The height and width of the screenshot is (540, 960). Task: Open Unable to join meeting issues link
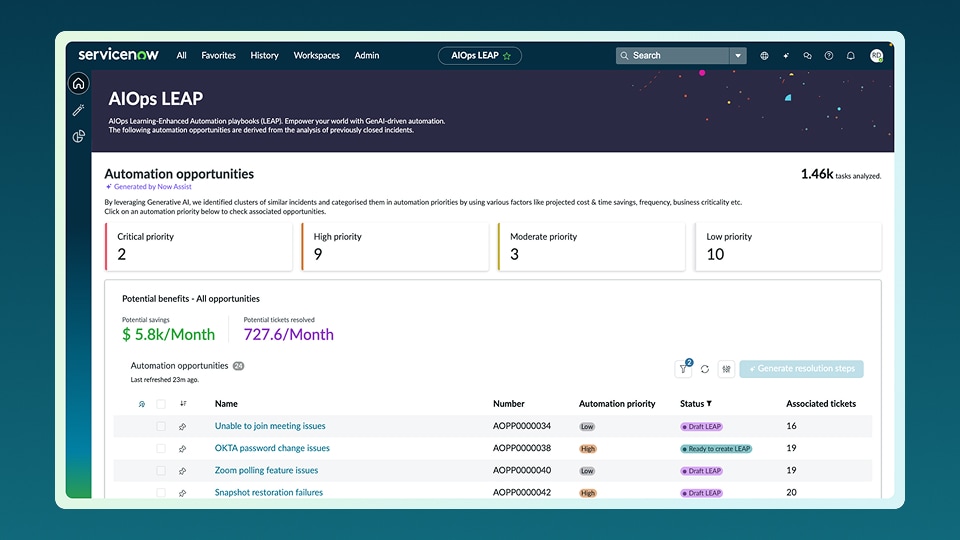point(270,426)
